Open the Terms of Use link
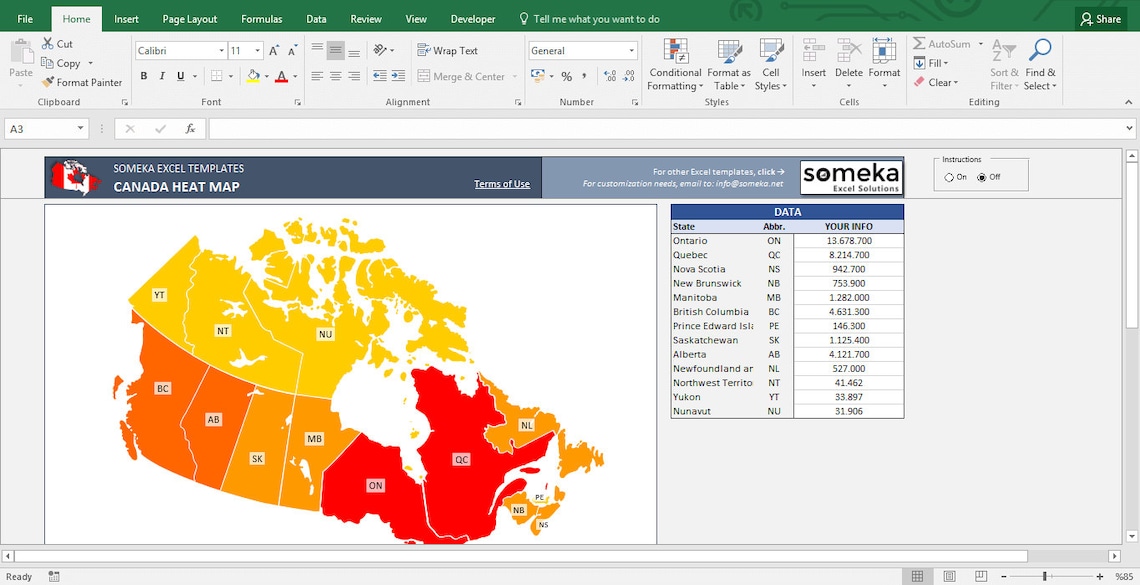Image resolution: width=1140 pixels, height=585 pixels. (502, 183)
